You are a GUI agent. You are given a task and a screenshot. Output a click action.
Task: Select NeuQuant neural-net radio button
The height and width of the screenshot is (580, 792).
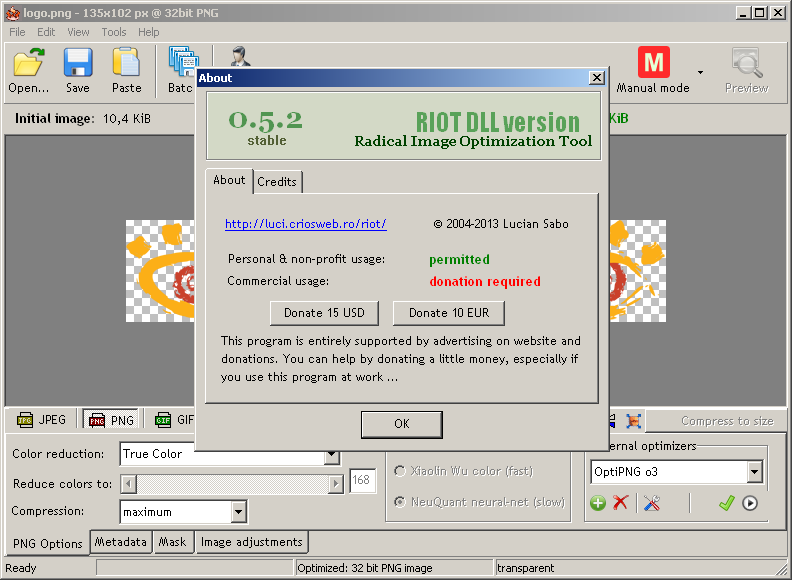(x=401, y=502)
